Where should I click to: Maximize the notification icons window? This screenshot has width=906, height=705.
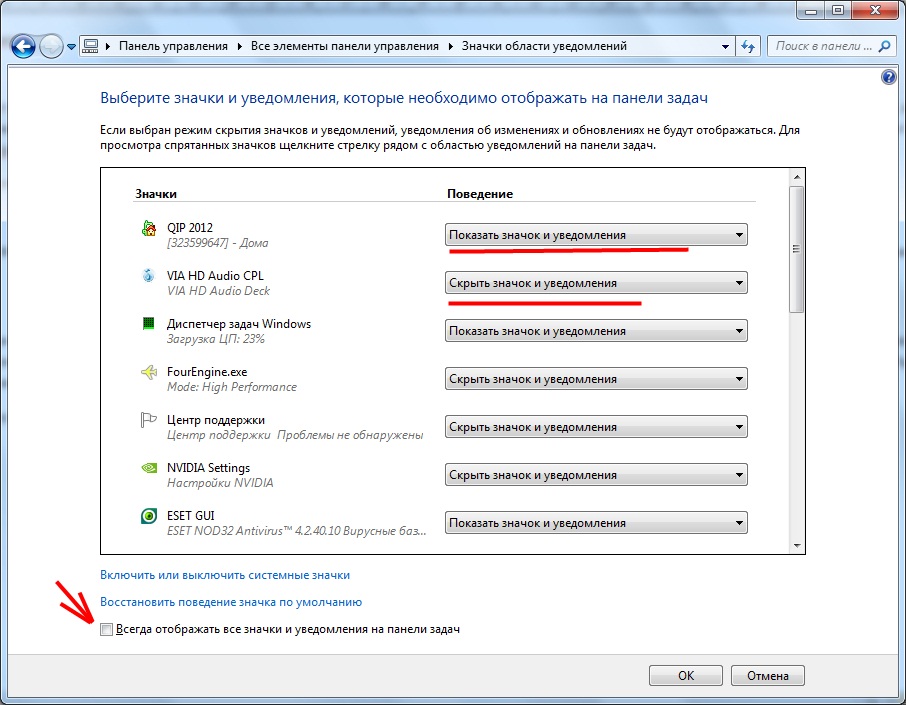pos(838,10)
